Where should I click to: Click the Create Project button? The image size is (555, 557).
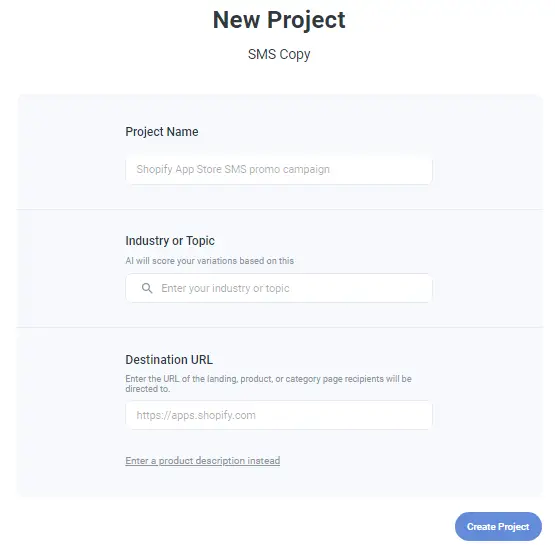(x=498, y=526)
